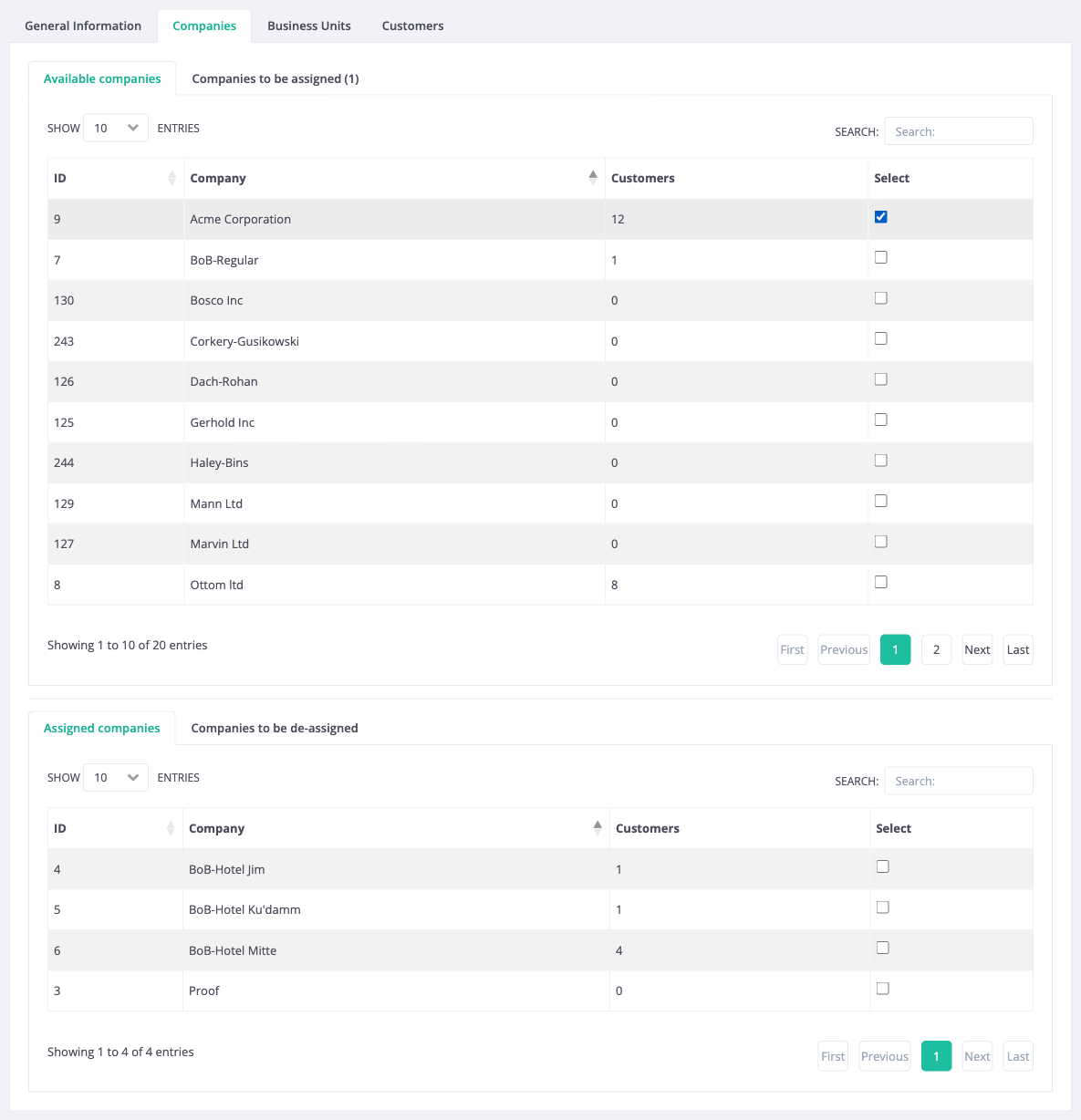This screenshot has height=1120, width=1081.
Task: Uncheck the Acme Corporation select checkbox
Action: (880, 217)
